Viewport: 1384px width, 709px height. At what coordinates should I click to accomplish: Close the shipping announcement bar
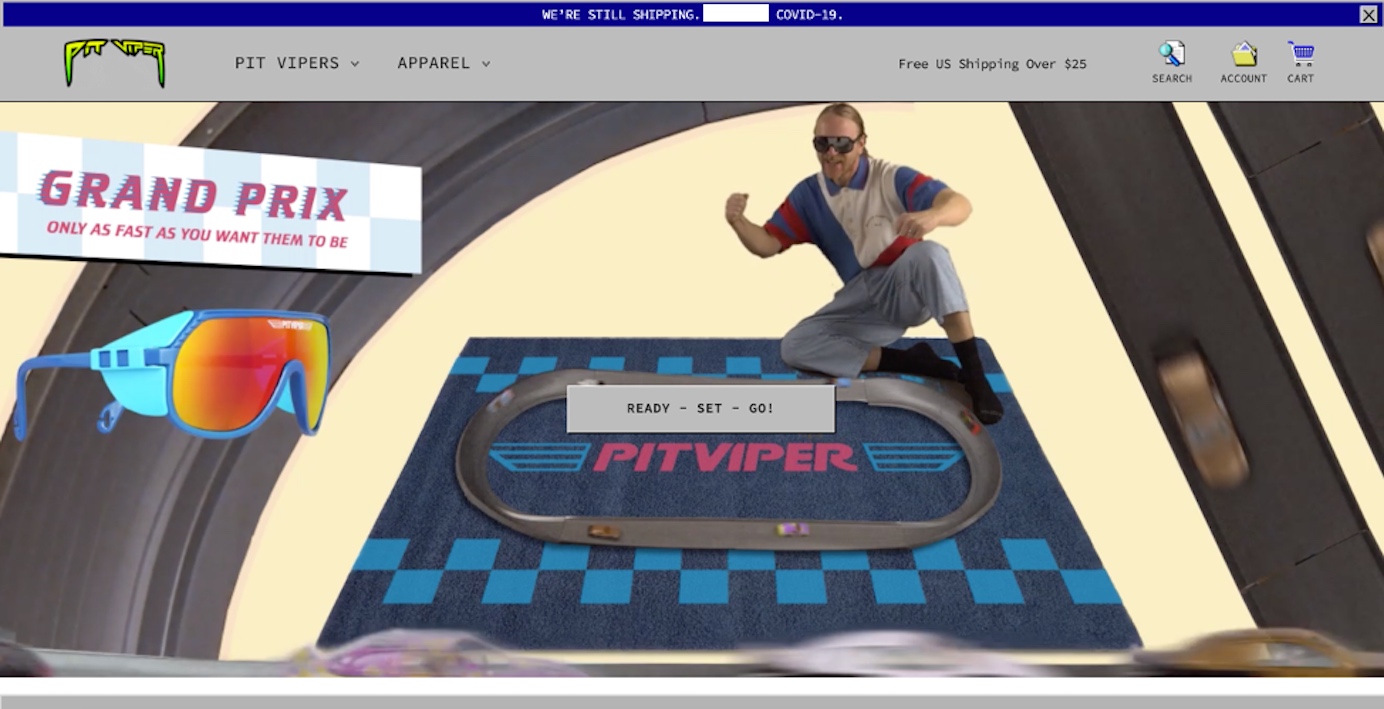coord(1369,14)
